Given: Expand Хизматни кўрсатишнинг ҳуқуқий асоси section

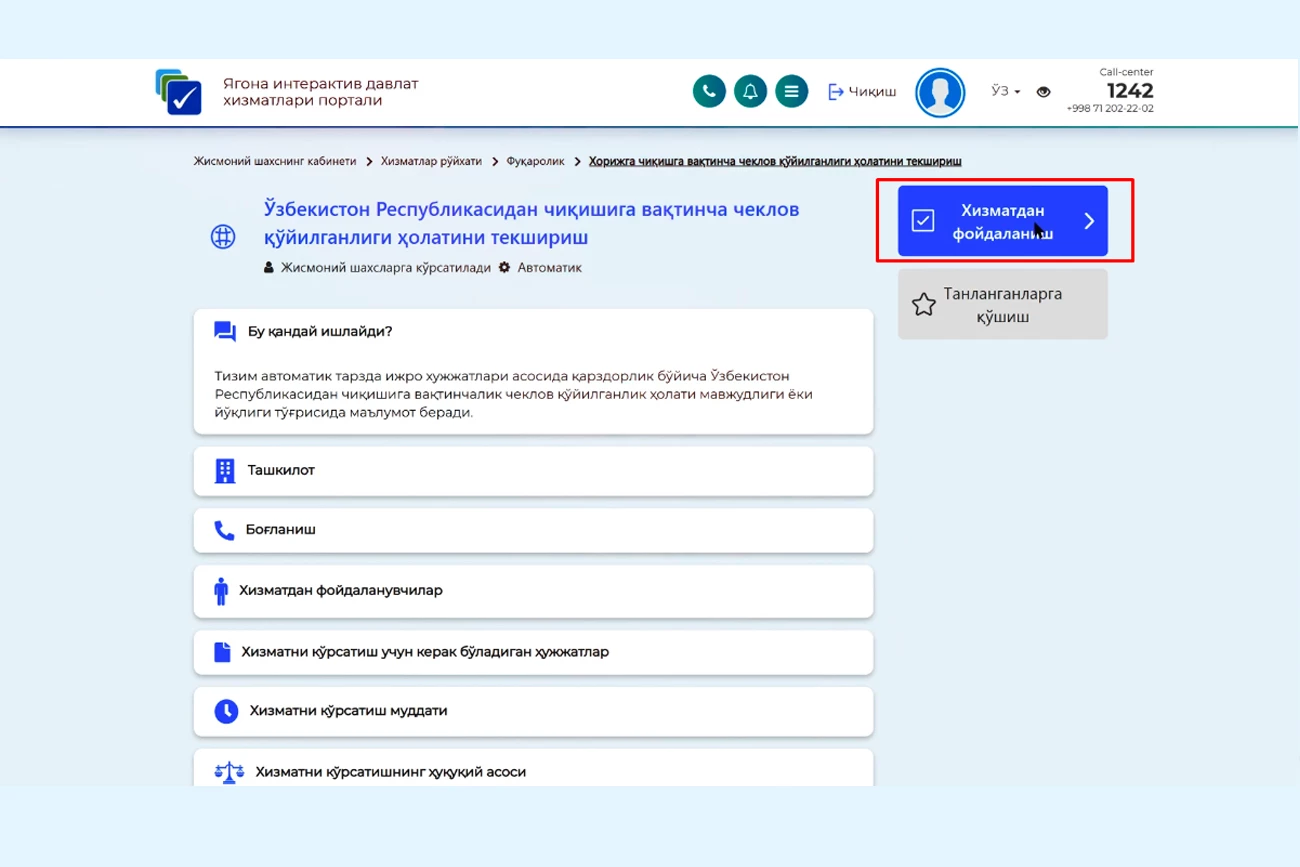Looking at the screenshot, I should 533,768.
